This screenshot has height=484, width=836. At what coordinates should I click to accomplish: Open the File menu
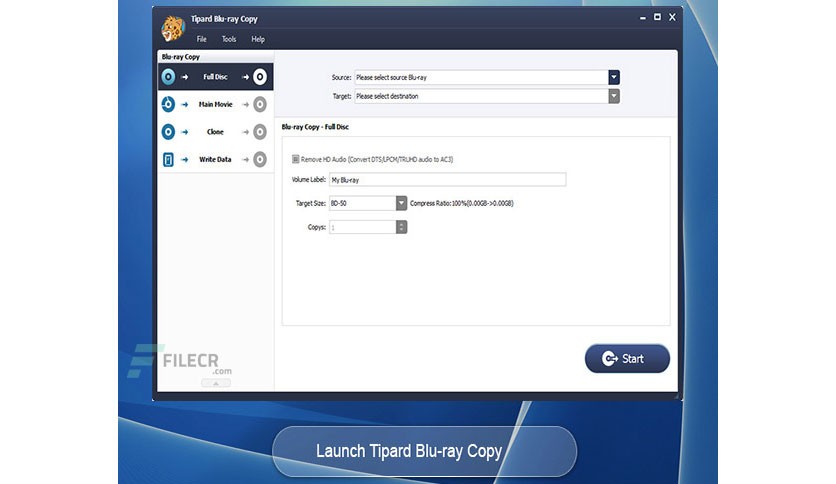202,39
